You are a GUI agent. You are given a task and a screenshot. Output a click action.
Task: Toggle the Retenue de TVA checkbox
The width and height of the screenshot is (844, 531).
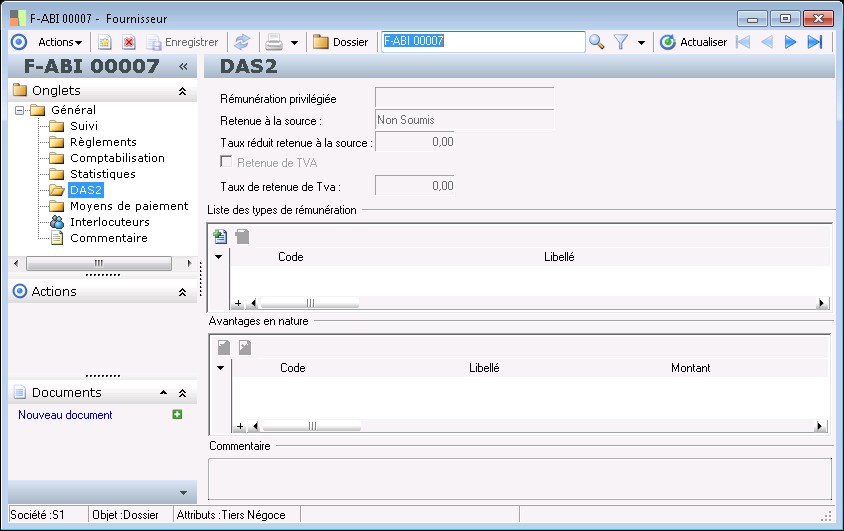tap(227, 162)
